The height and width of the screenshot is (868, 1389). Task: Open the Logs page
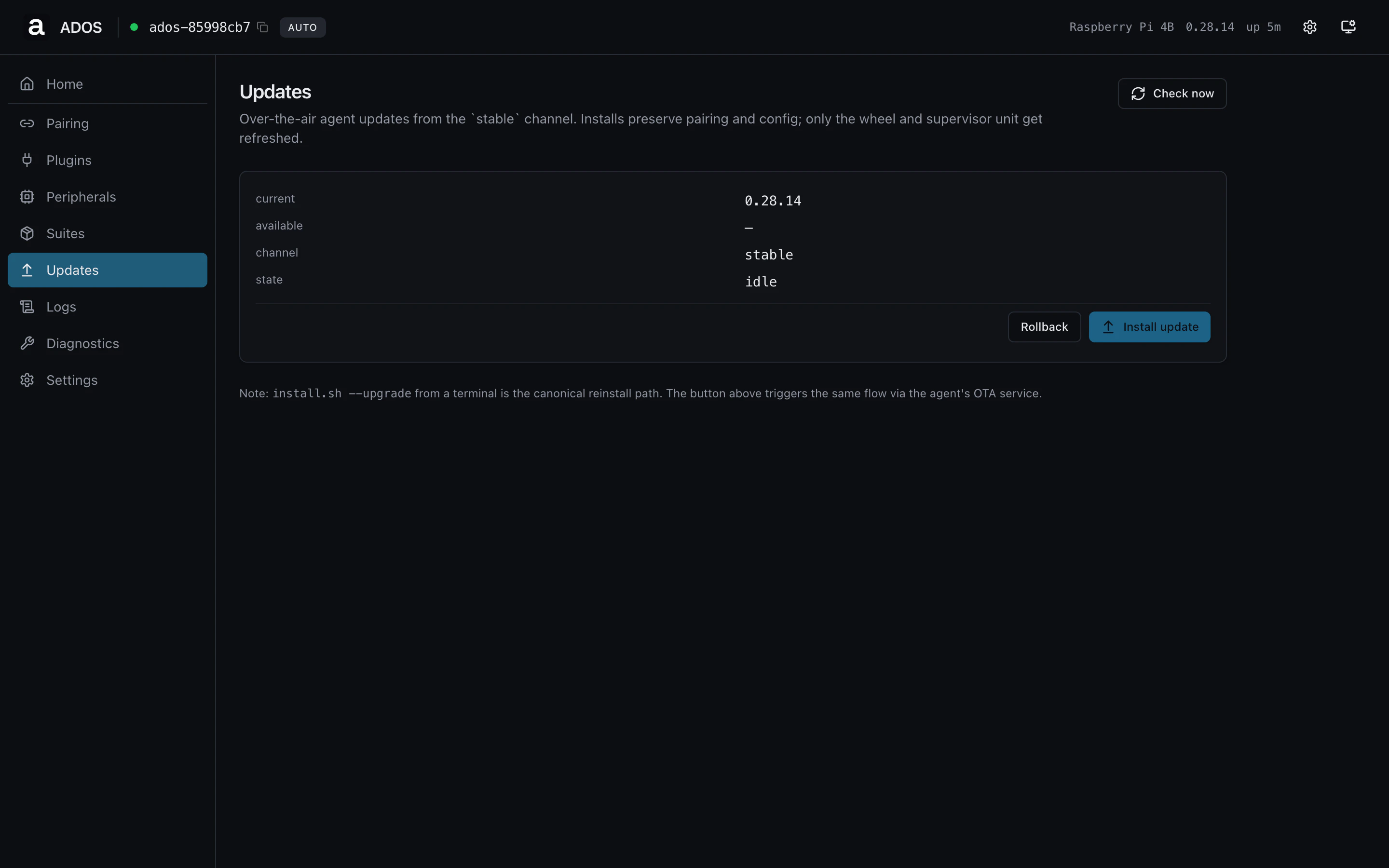coord(108,307)
